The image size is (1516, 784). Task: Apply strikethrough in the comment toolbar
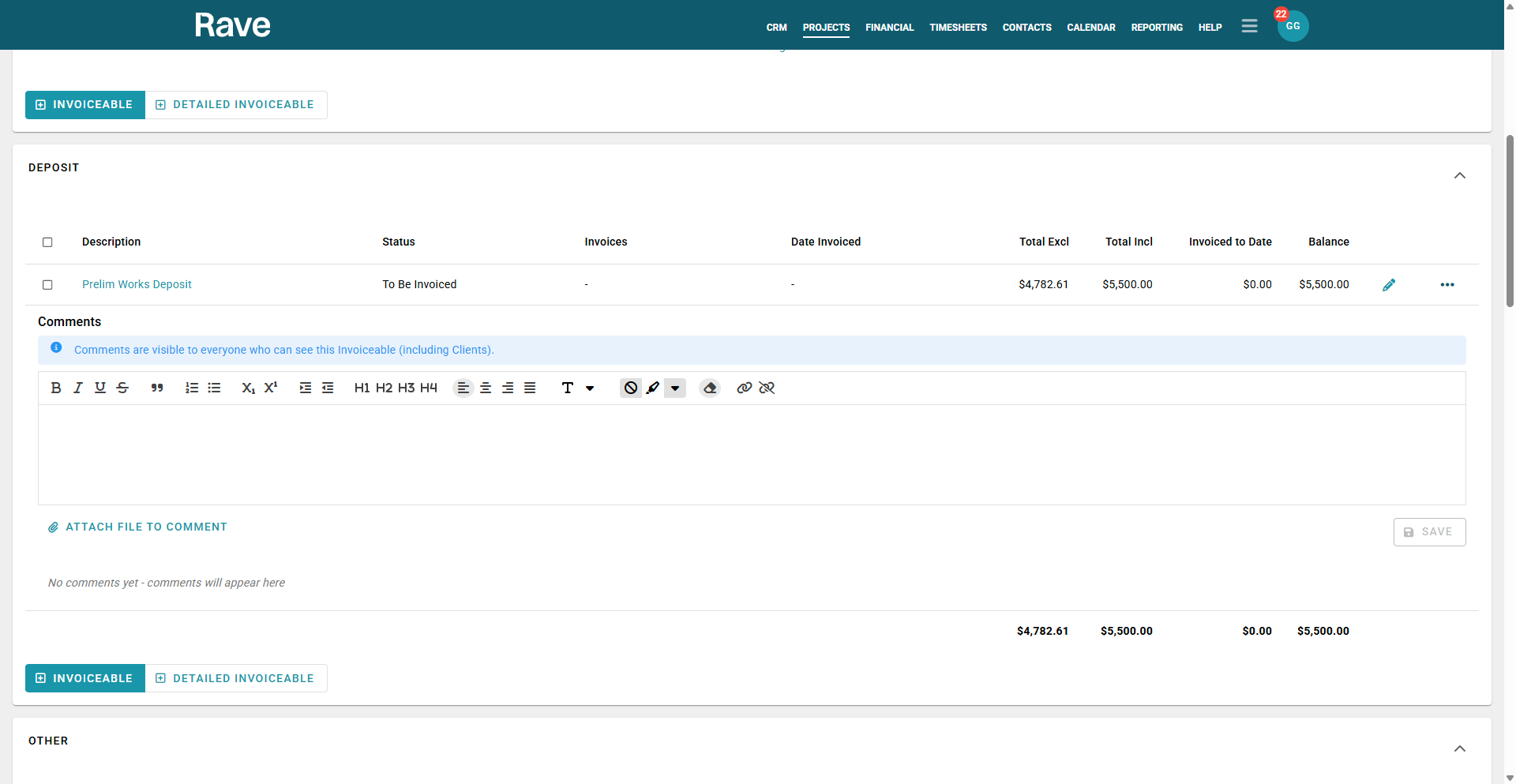(x=122, y=388)
